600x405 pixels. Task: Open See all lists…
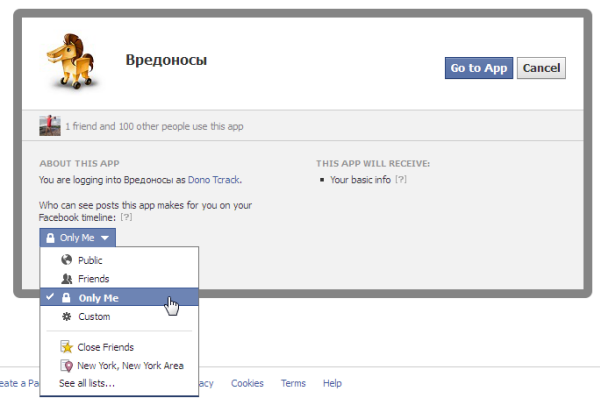click(x=87, y=383)
